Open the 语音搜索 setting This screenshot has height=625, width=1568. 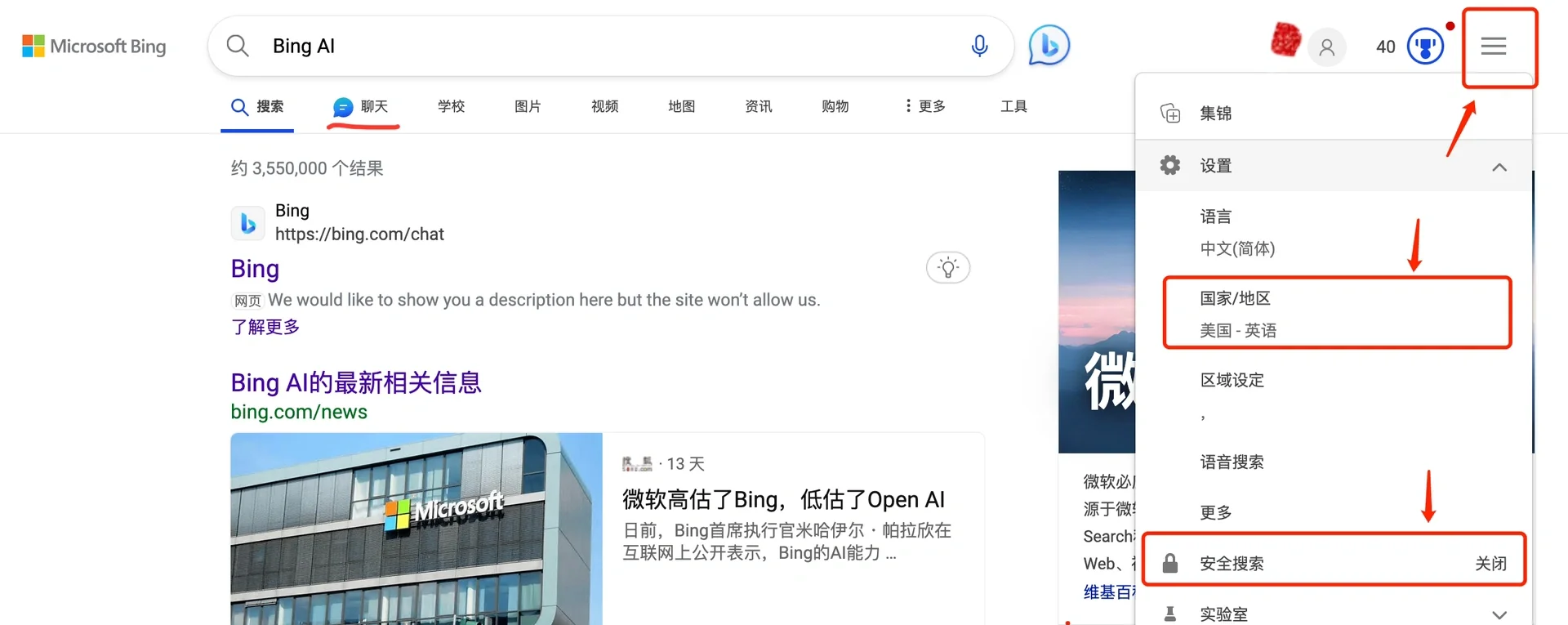tap(1333, 462)
